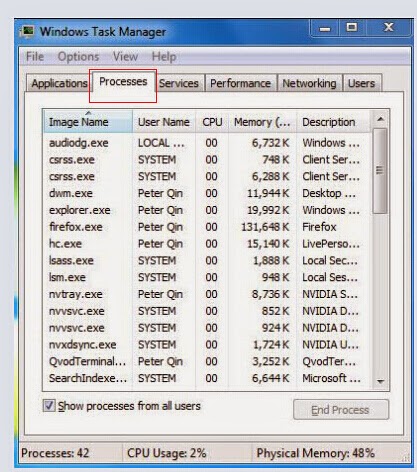Select the lsass.exe process
Image resolution: width=417 pixels, height=472 pixels.
[x=207, y=260]
